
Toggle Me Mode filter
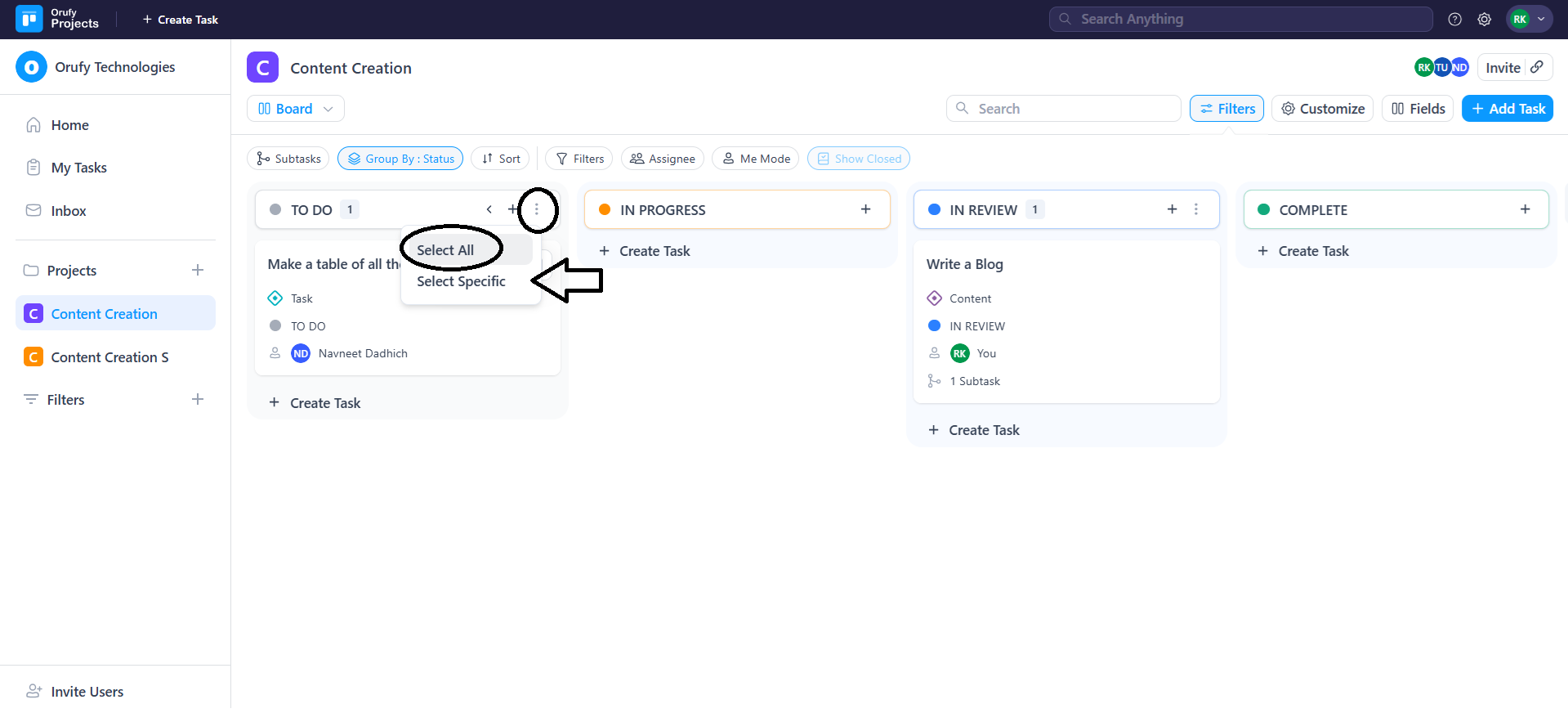pyautogui.click(x=756, y=159)
